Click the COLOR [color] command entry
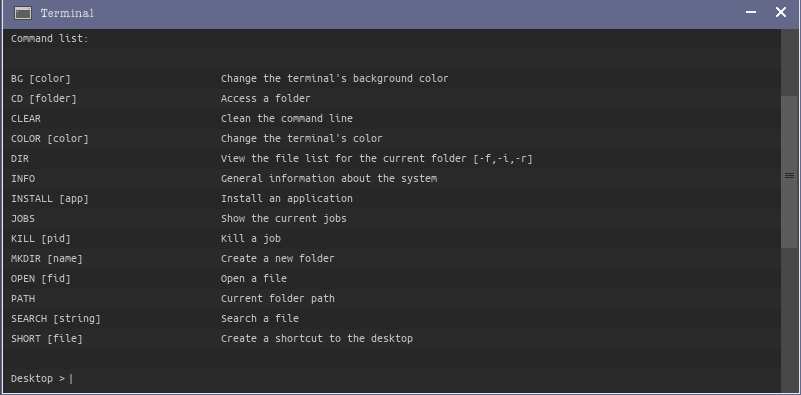 pos(50,138)
